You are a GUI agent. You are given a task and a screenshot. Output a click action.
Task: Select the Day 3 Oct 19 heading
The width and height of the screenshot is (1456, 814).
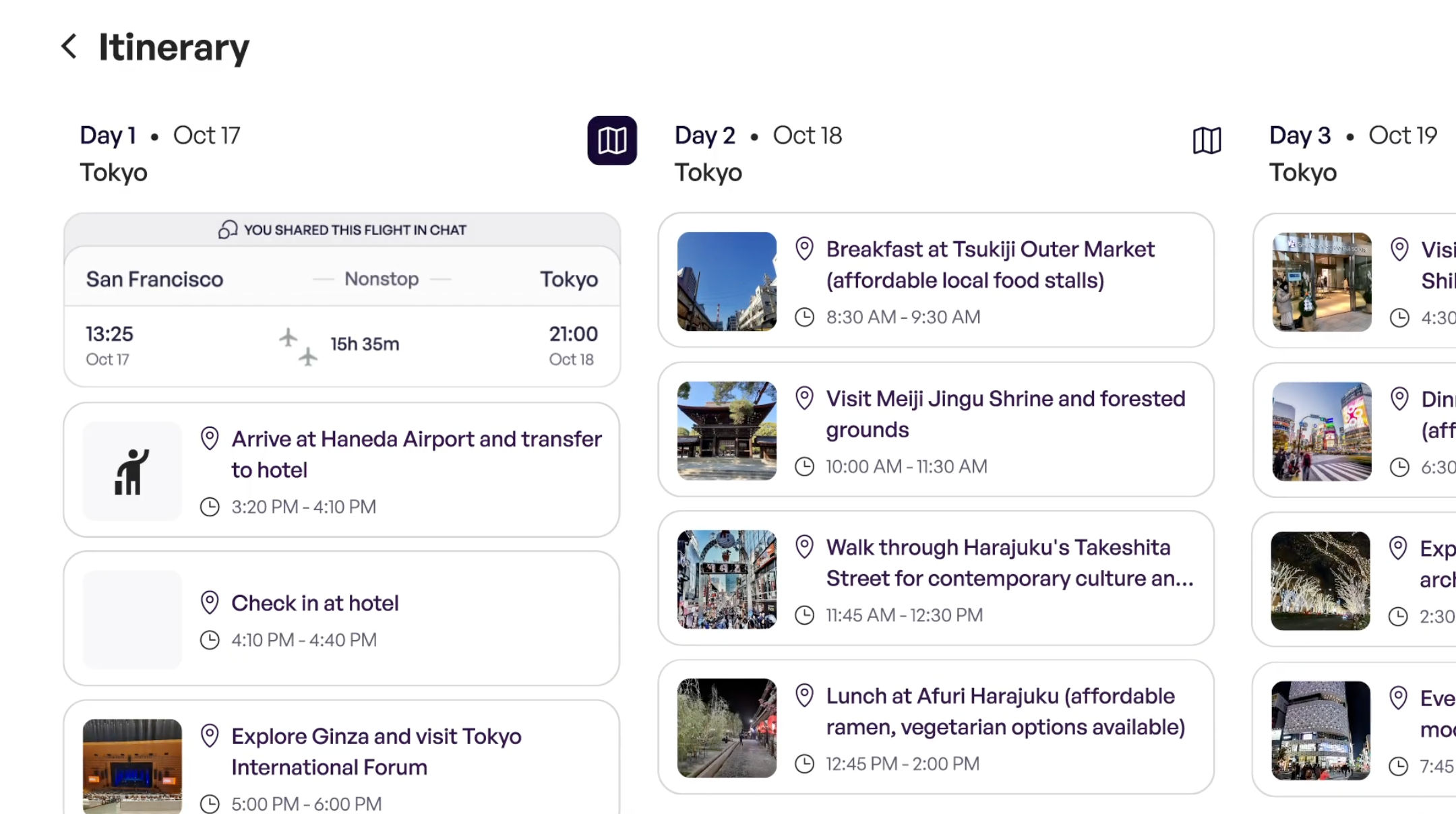tap(1352, 135)
